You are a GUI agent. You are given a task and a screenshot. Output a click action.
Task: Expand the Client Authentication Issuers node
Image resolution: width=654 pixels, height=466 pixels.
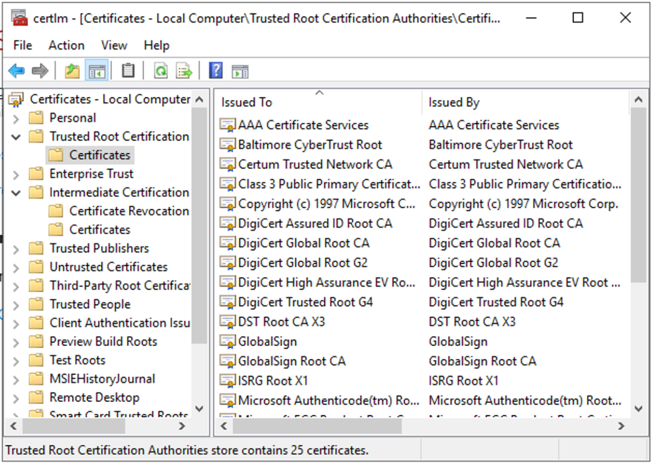tap(16, 324)
